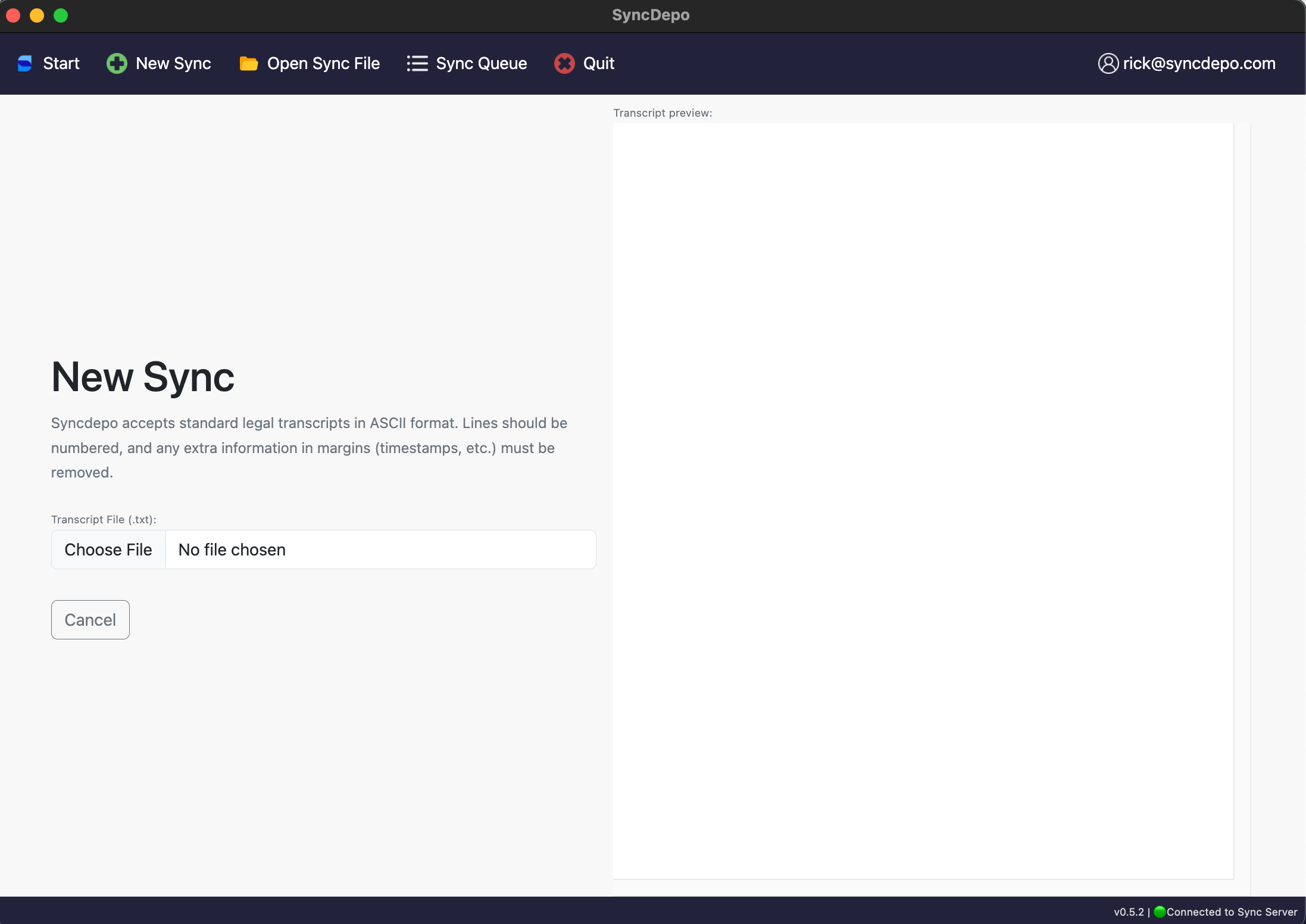Click the yellow folder Open Sync File icon

click(x=249, y=64)
